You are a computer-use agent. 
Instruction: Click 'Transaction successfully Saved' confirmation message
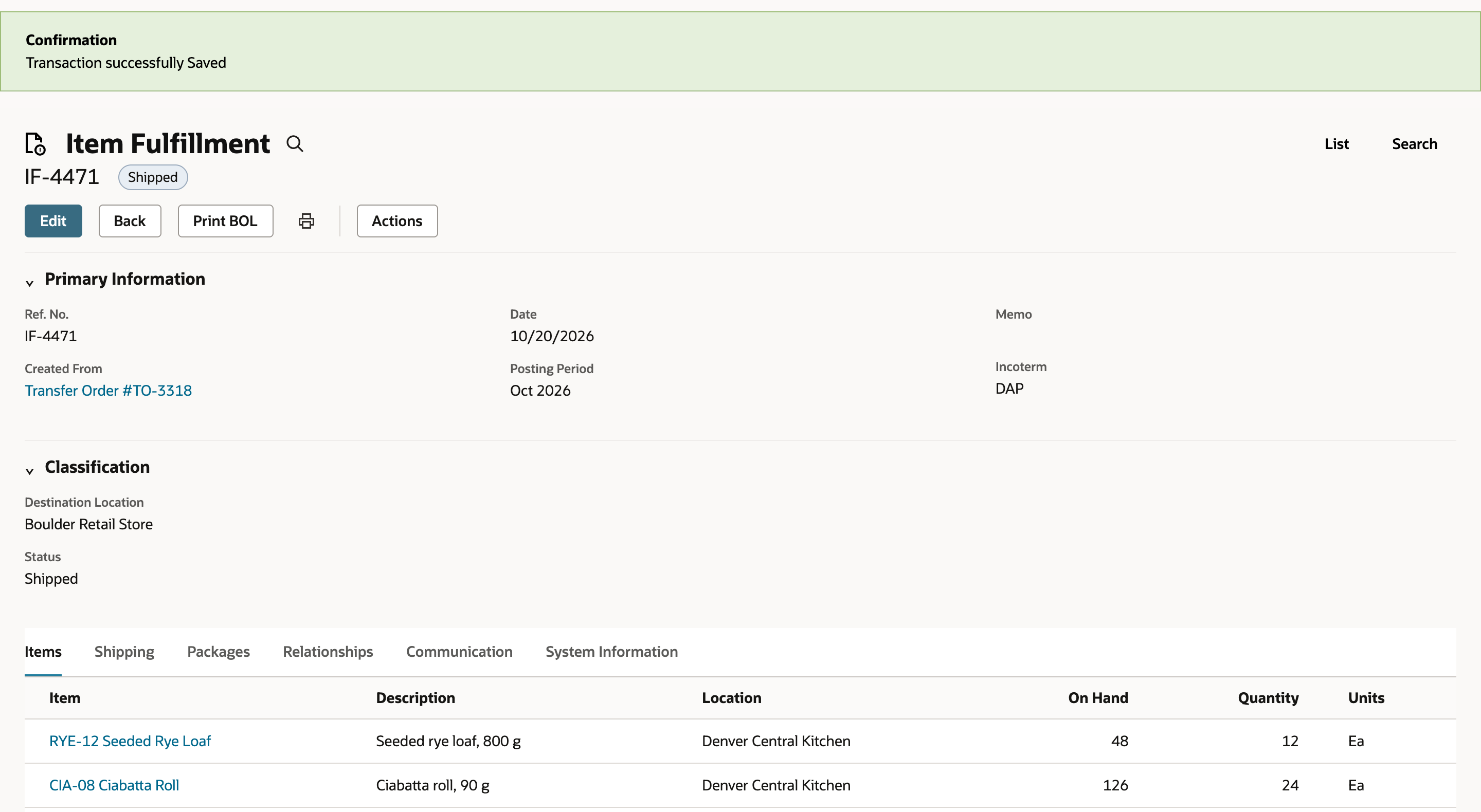coord(126,63)
